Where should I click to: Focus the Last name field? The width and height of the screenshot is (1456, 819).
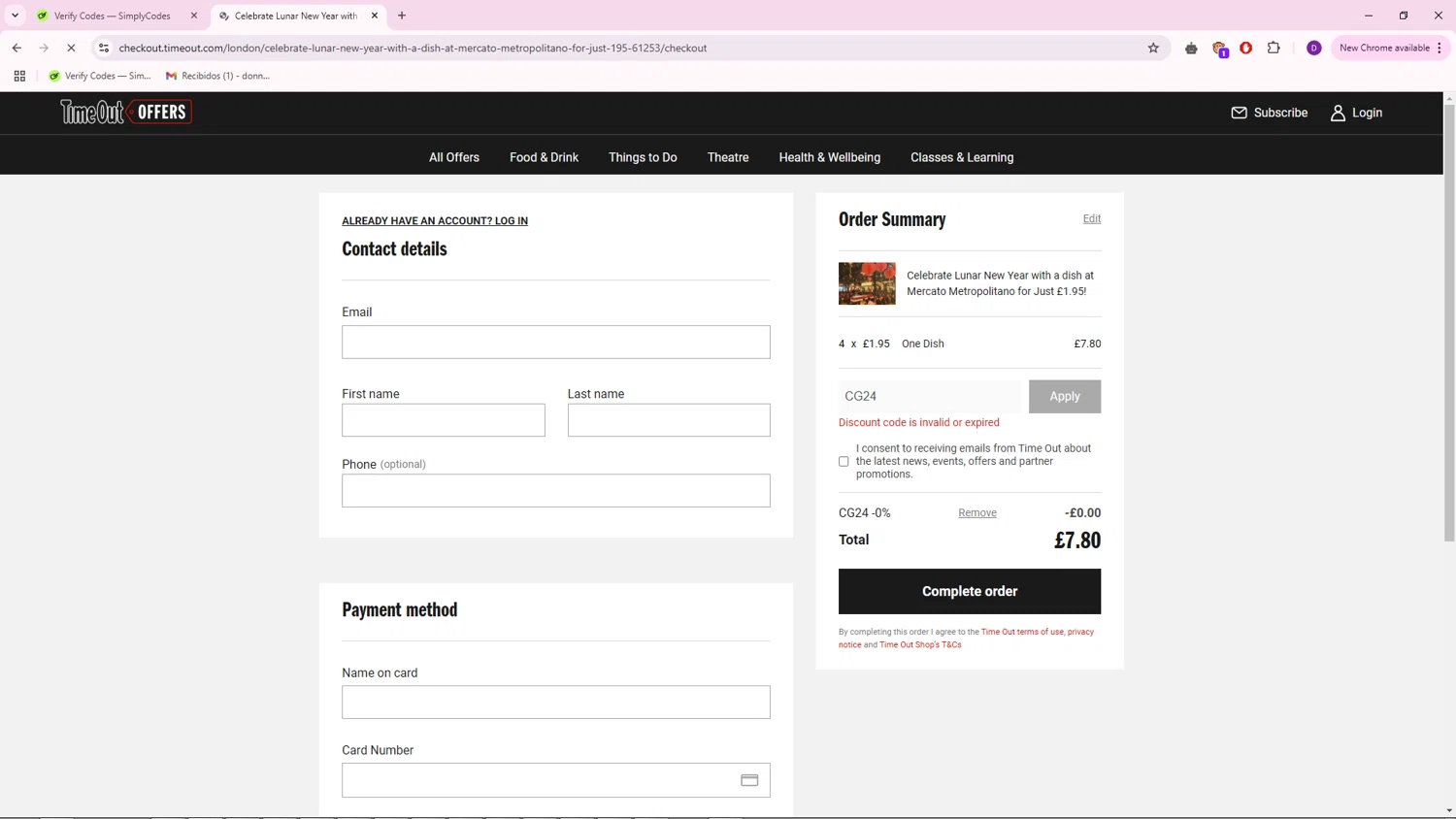click(669, 420)
